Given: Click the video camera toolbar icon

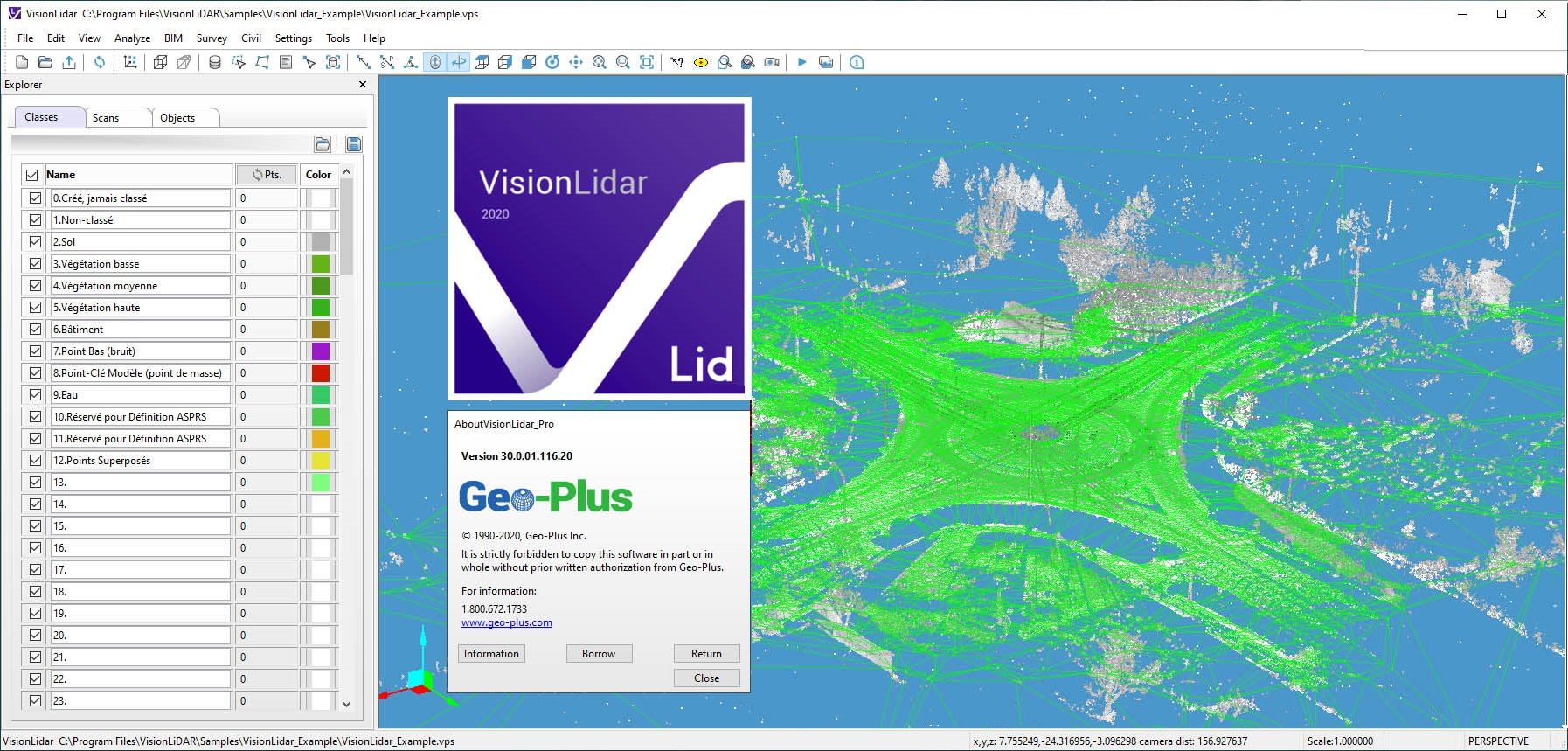Looking at the screenshot, I should pos(772,62).
